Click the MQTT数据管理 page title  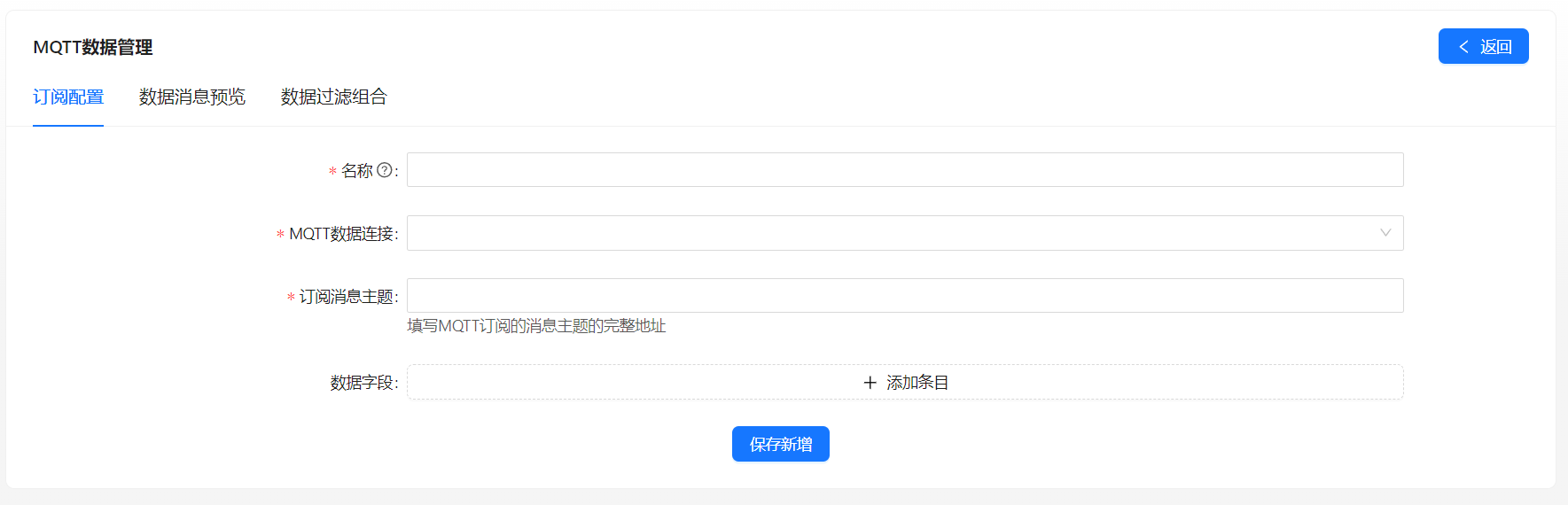pos(93,47)
